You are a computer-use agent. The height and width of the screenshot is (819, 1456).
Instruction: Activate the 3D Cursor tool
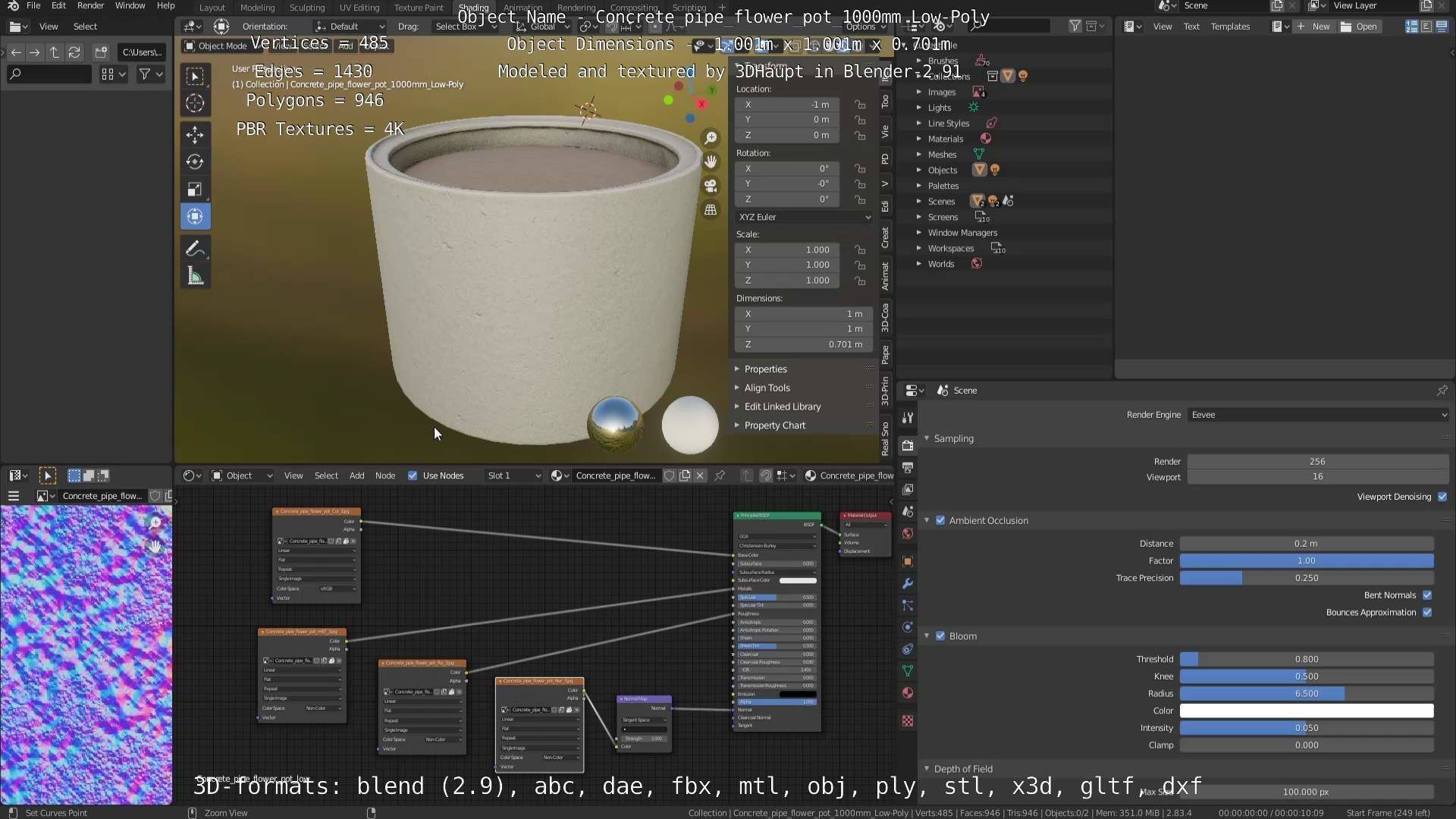[195, 103]
